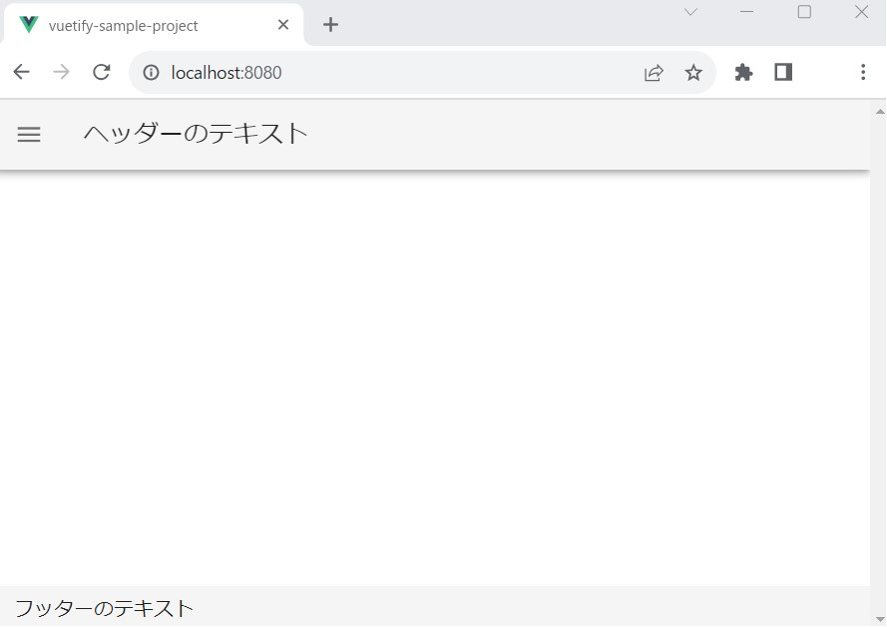The height and width of the screenshot is (627, 887).
Task: Click the scrollbar down arrow
Action: coord(880,619)
